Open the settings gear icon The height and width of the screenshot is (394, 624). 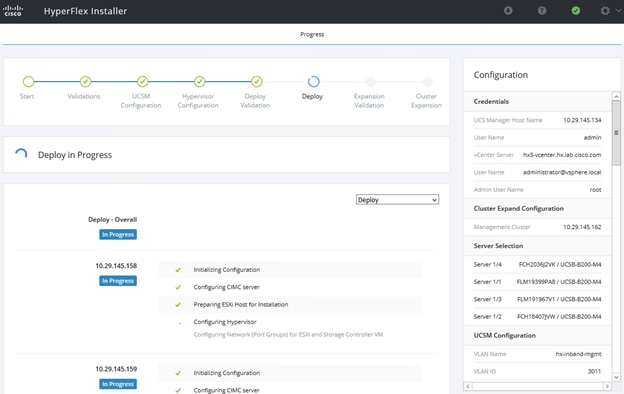605,11
